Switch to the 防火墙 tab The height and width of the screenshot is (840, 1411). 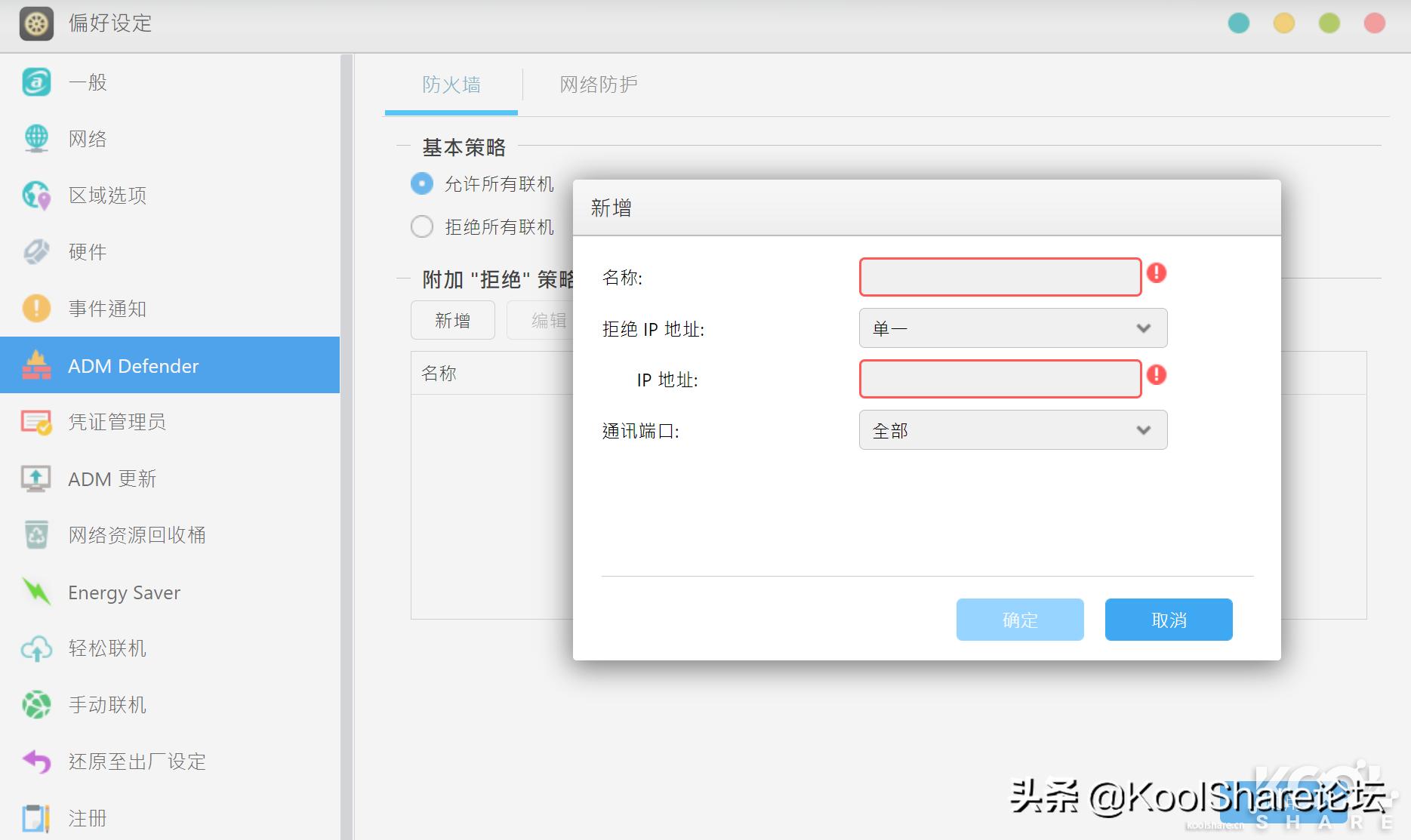pyautogui.click(x=451, y=85)
